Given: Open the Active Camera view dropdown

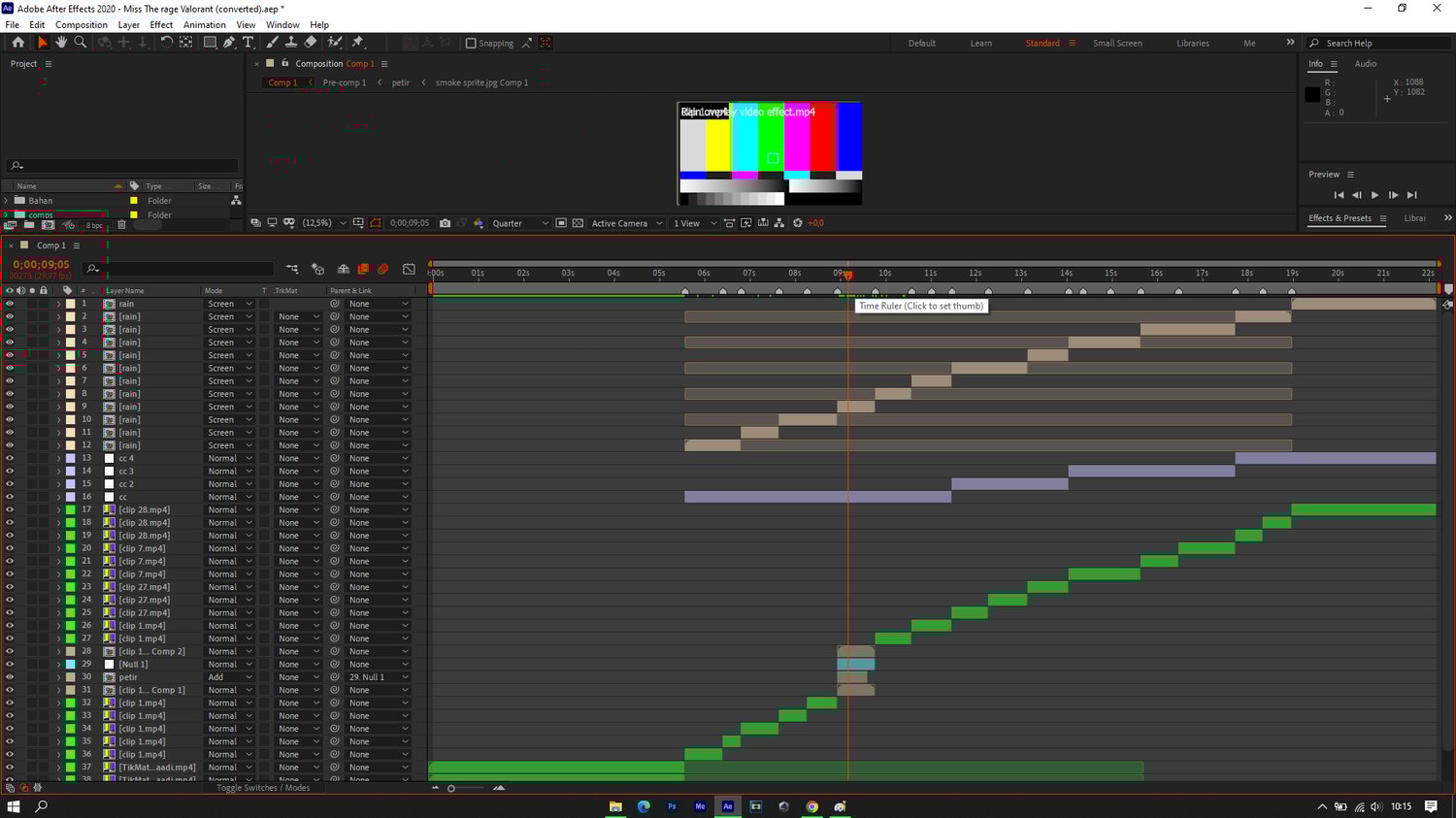Looking at the screenshot, I should pos(627,223).
